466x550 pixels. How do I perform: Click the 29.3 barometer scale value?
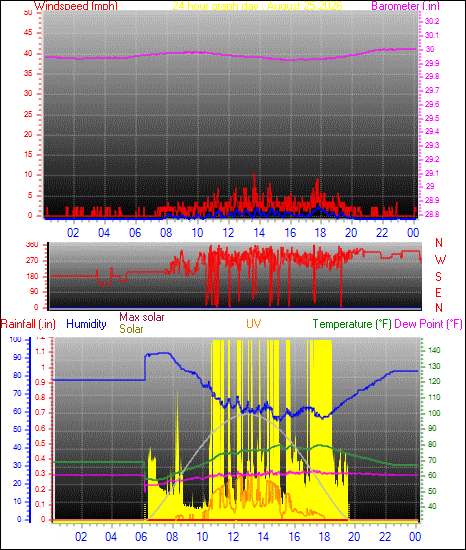(432, 145)
